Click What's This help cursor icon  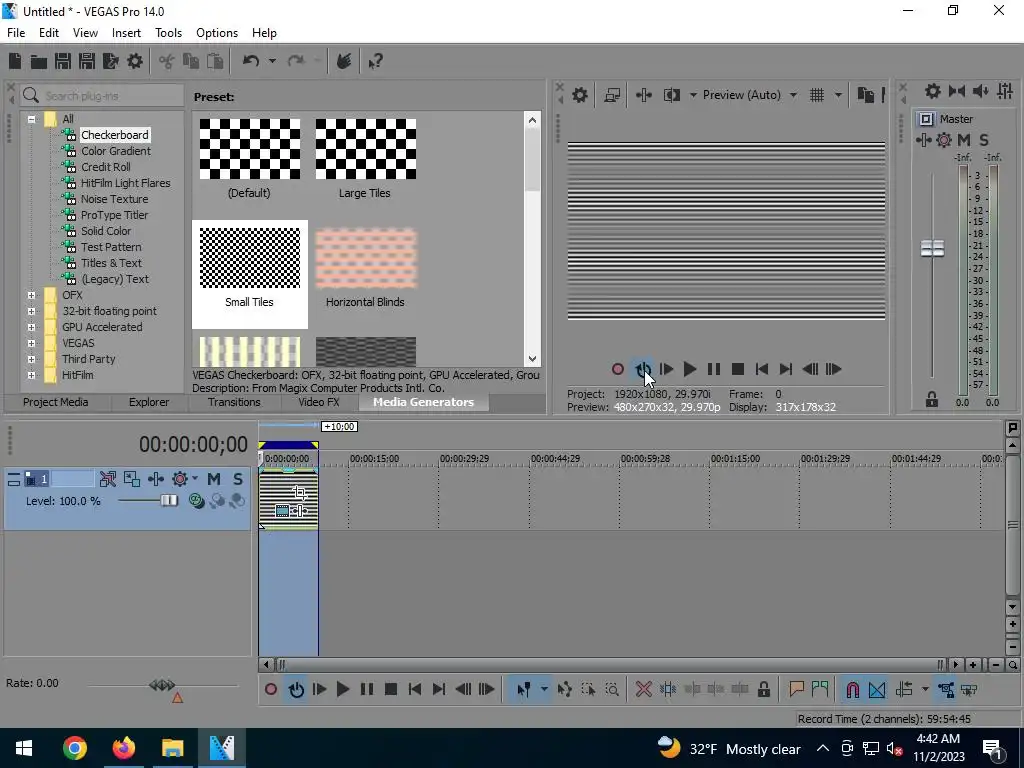pos(376,61)
